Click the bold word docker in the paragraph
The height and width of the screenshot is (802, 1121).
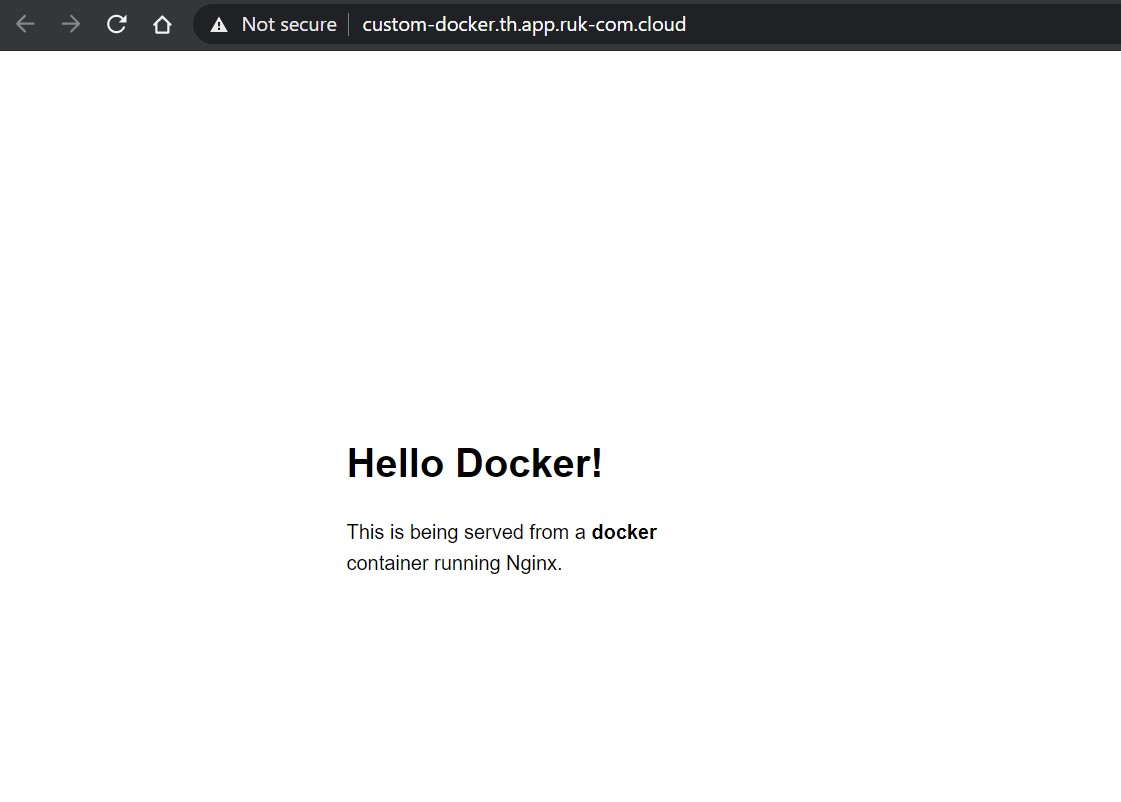624,532
